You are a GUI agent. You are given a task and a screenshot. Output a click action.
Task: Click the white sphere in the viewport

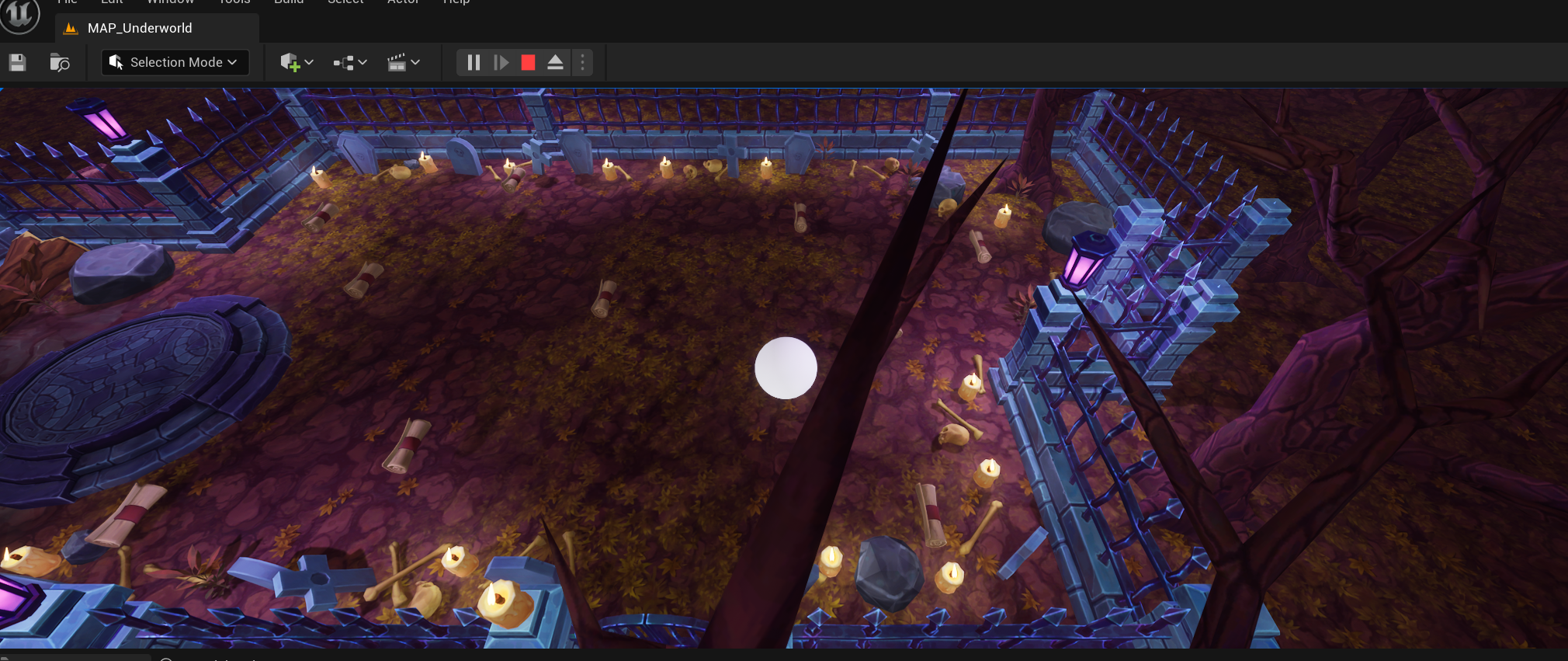pos(786,368)
